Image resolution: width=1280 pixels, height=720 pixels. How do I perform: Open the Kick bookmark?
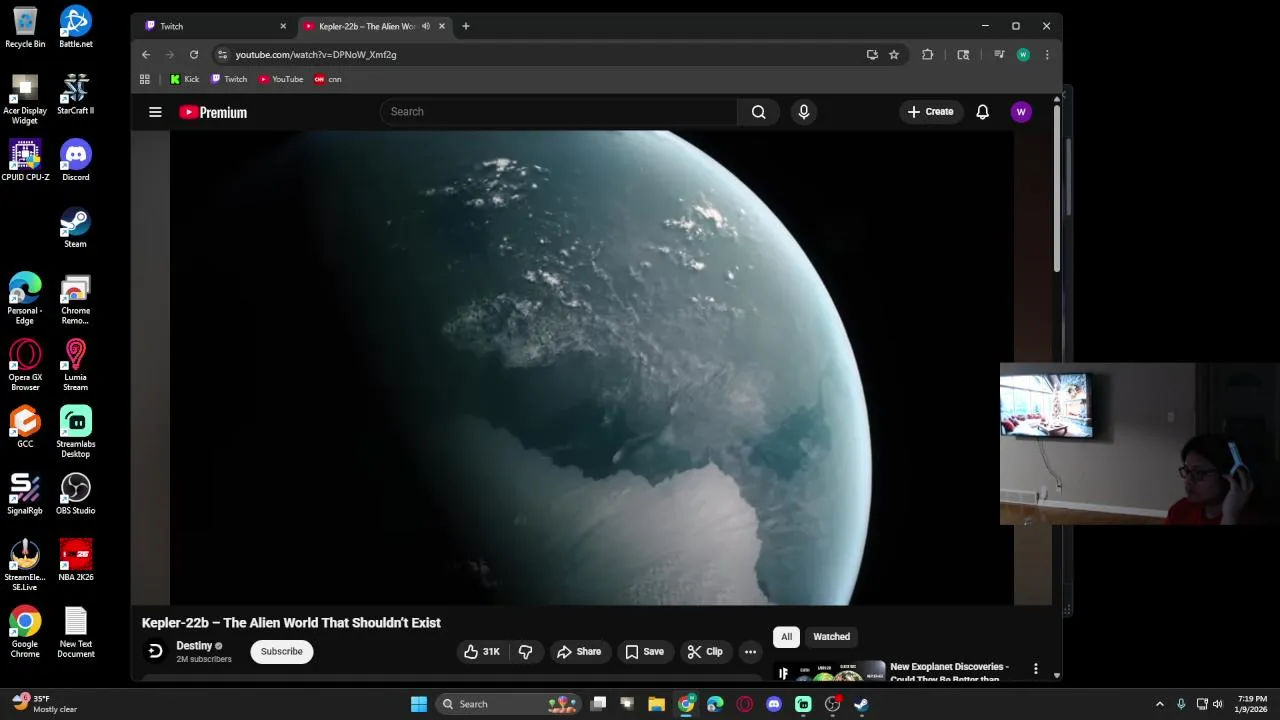185,79
